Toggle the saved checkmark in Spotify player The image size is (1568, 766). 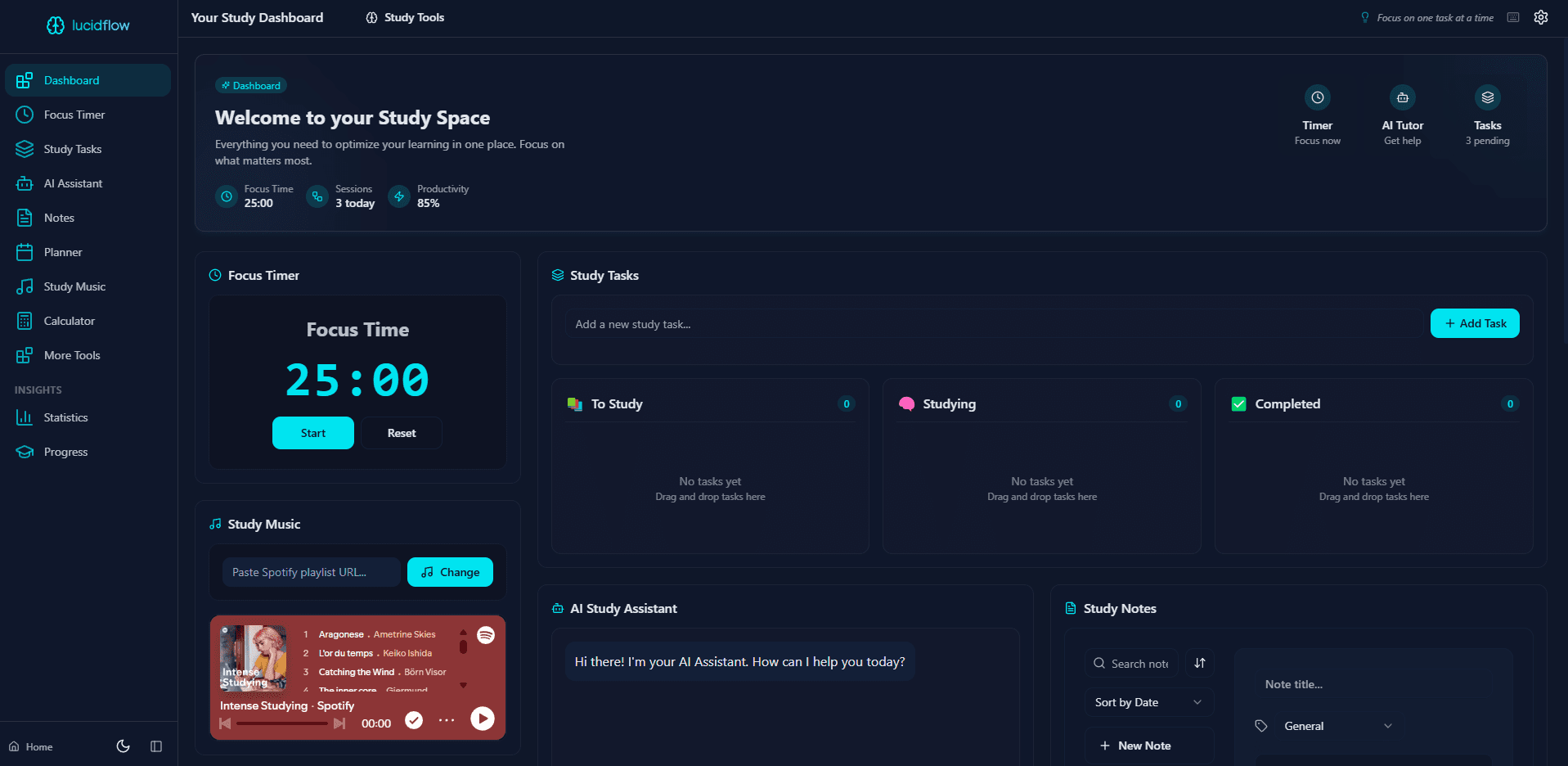414,720
